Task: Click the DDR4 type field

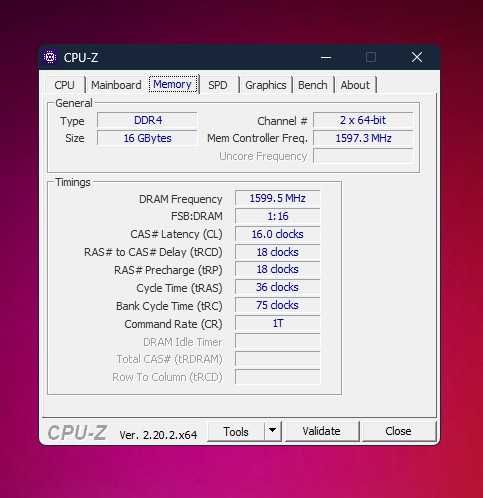Action: click(147, 120)
